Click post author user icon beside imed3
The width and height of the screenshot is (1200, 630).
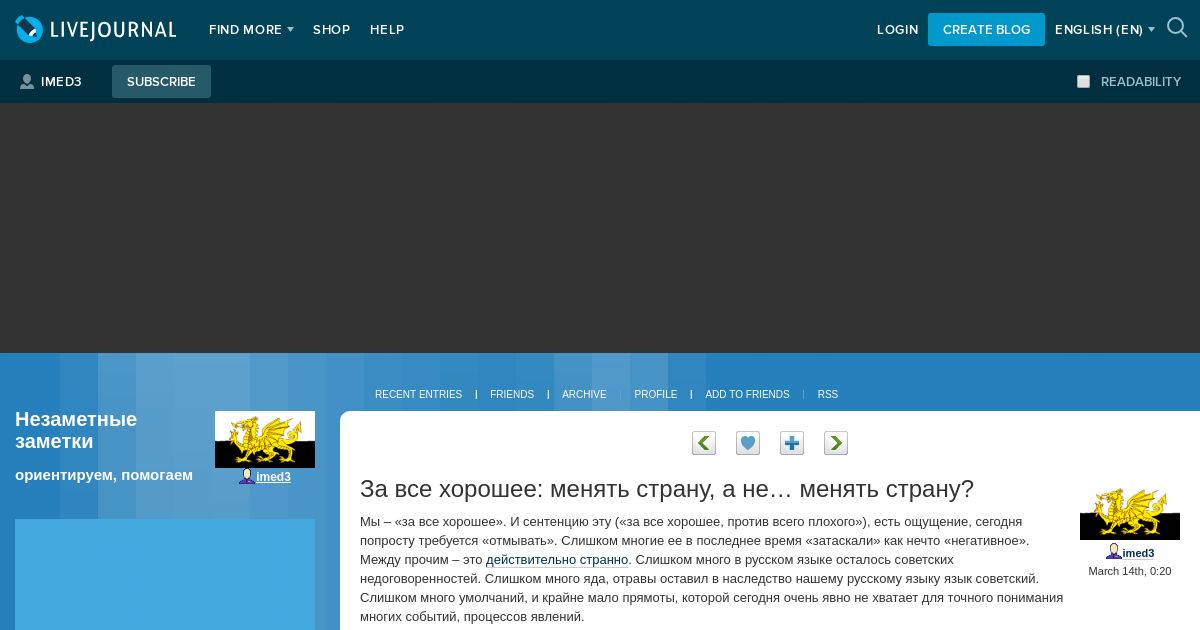tap(1113, 552)
